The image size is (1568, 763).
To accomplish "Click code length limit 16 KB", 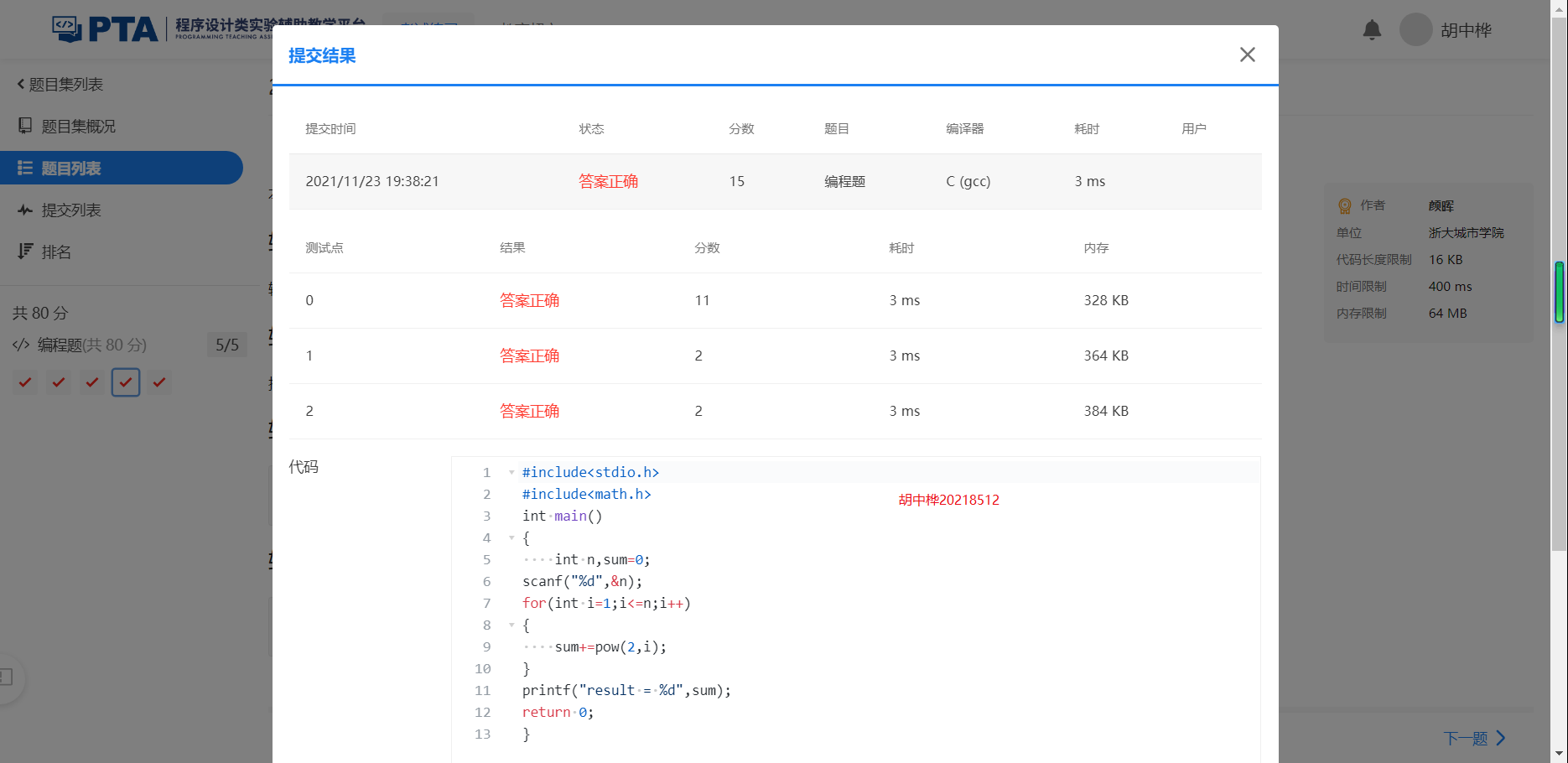I will click(x=1446, y=259).
